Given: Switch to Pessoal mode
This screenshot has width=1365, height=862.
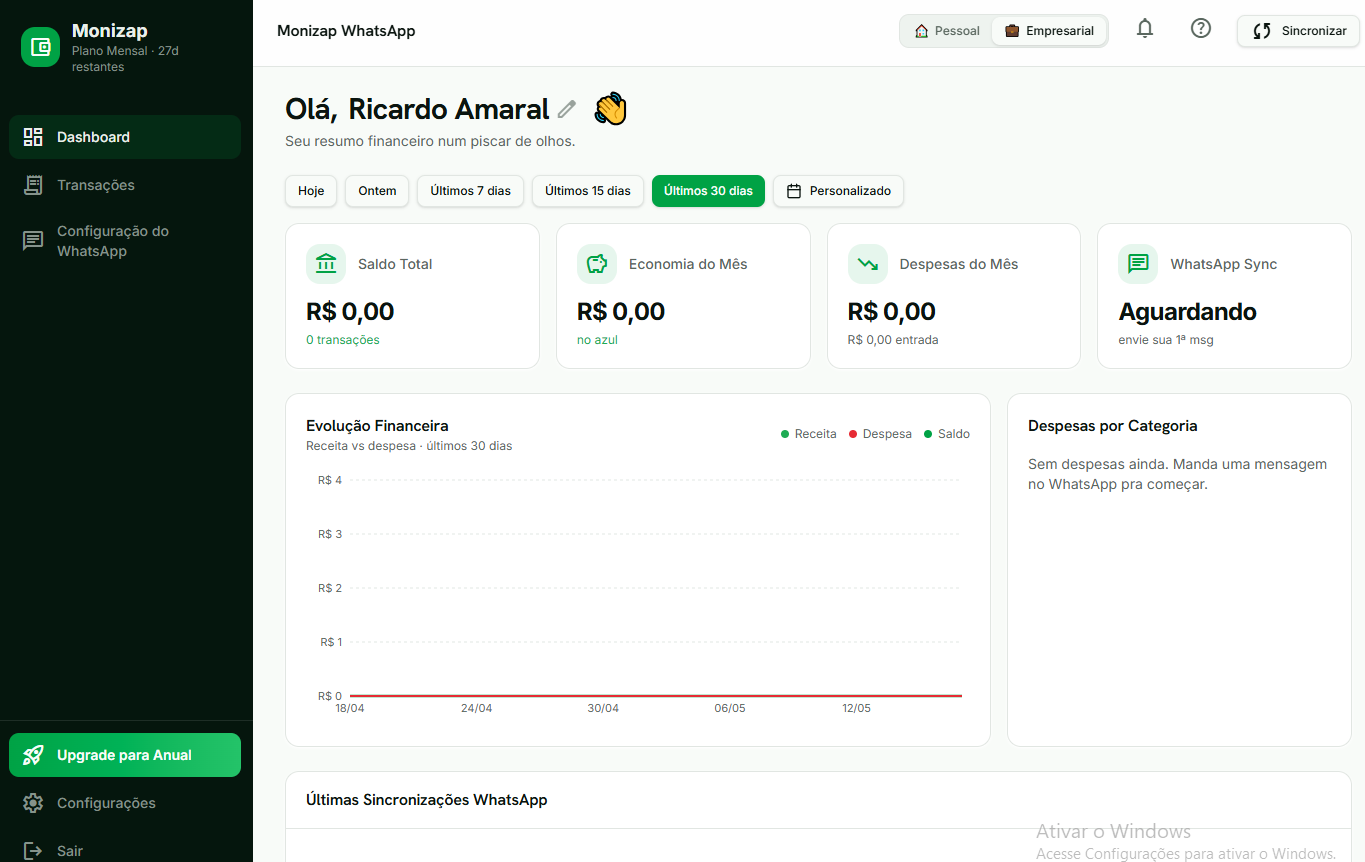Looking at the screenshot, I should pyautogui.click(x=947, y=31).
